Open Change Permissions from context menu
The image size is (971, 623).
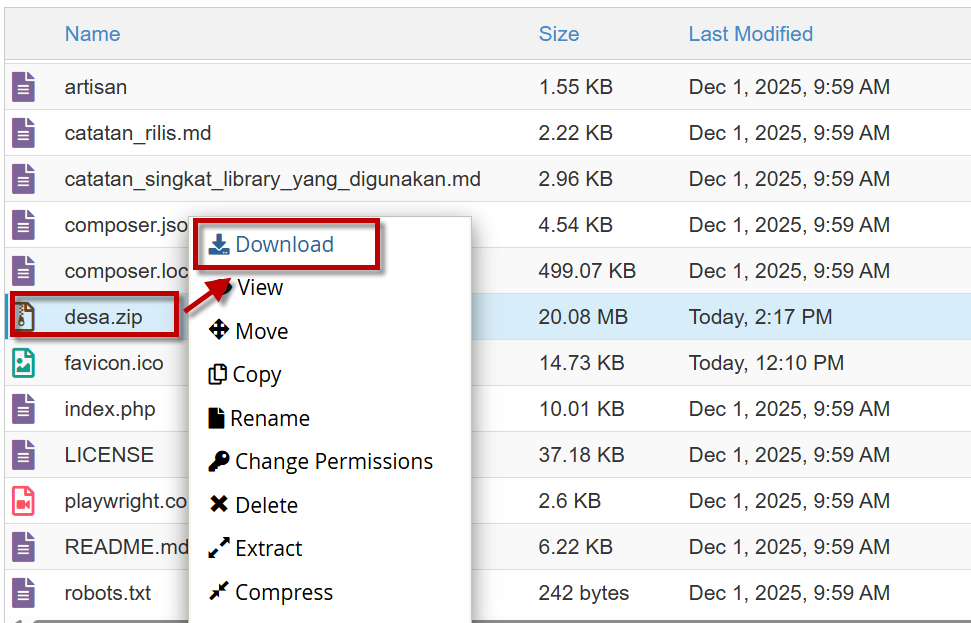[333, 462]
